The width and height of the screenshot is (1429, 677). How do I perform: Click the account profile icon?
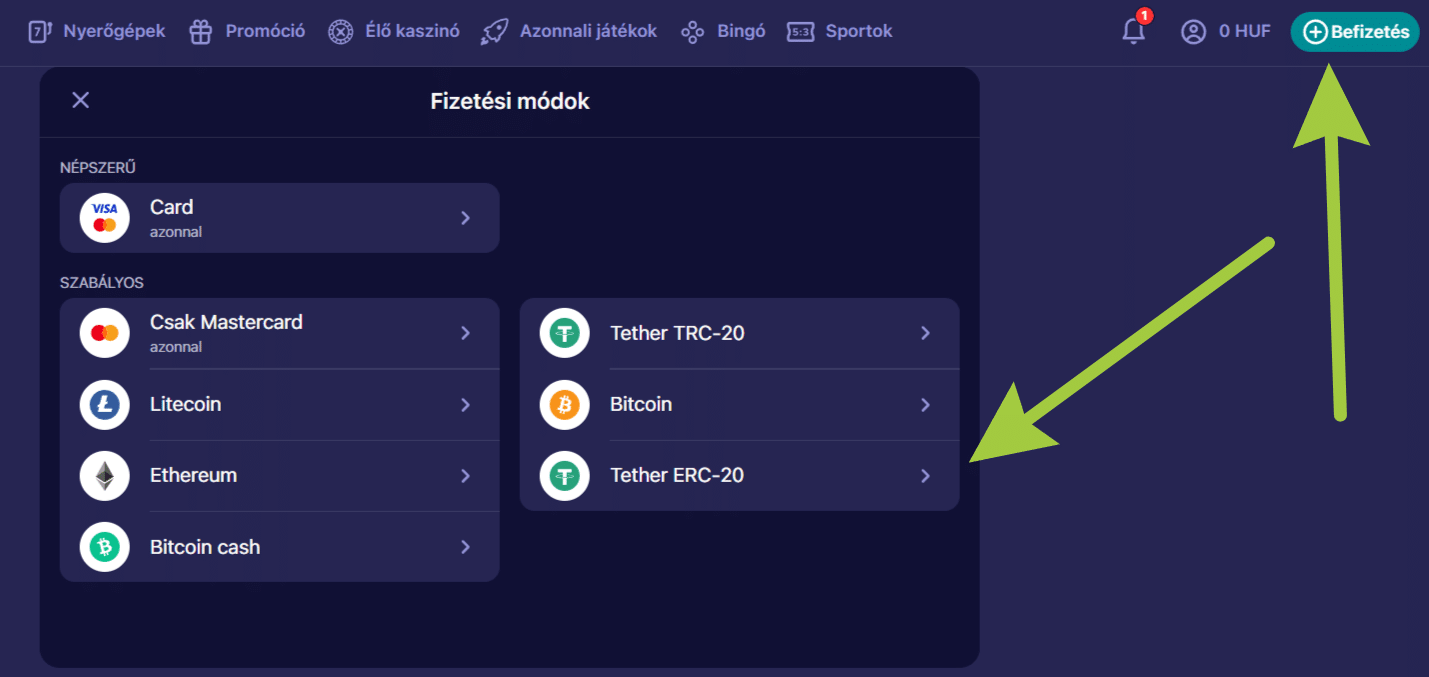pos(1192,31)
